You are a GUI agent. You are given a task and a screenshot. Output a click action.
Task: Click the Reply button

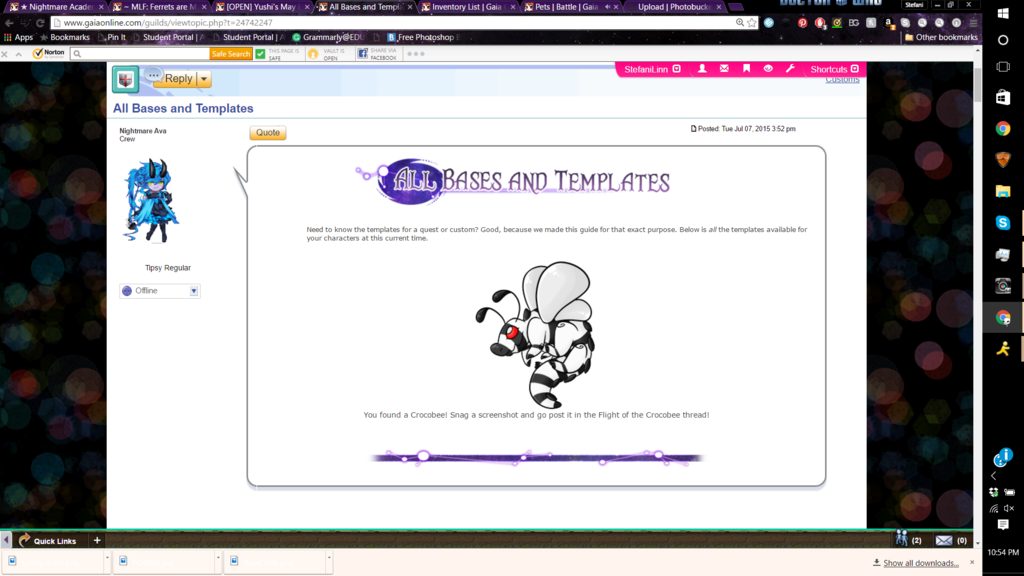coord(178,79)
